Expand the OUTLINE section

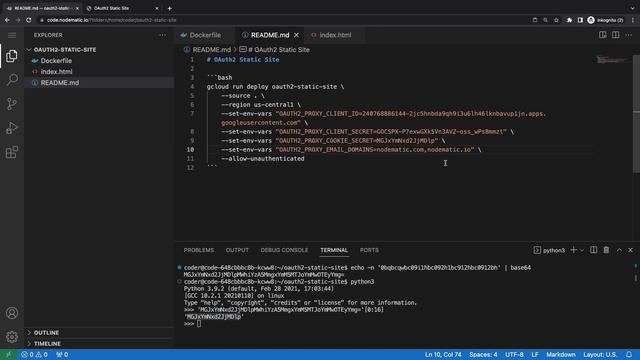pyautogui.click(x=99, y=333)
